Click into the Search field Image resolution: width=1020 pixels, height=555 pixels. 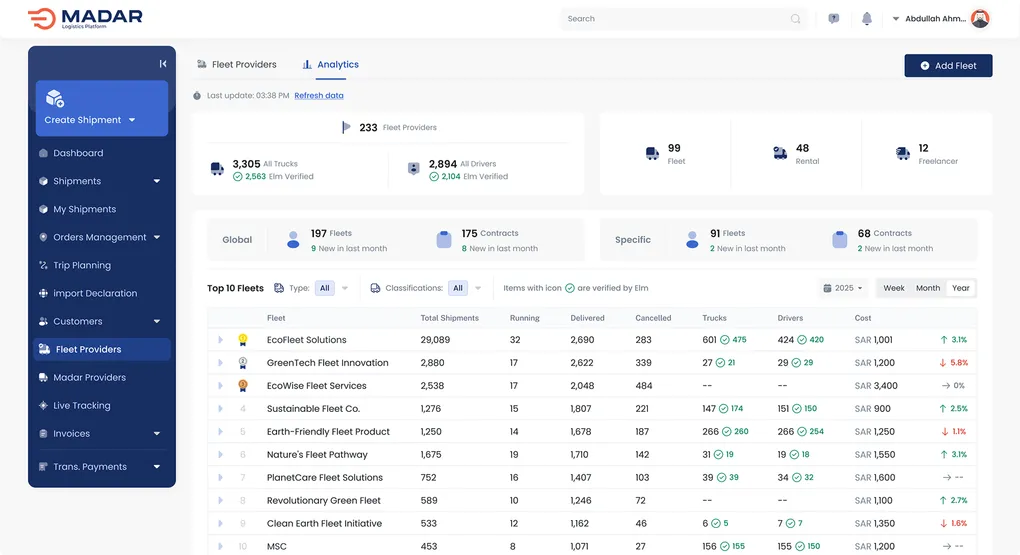(x=675, y=19)
